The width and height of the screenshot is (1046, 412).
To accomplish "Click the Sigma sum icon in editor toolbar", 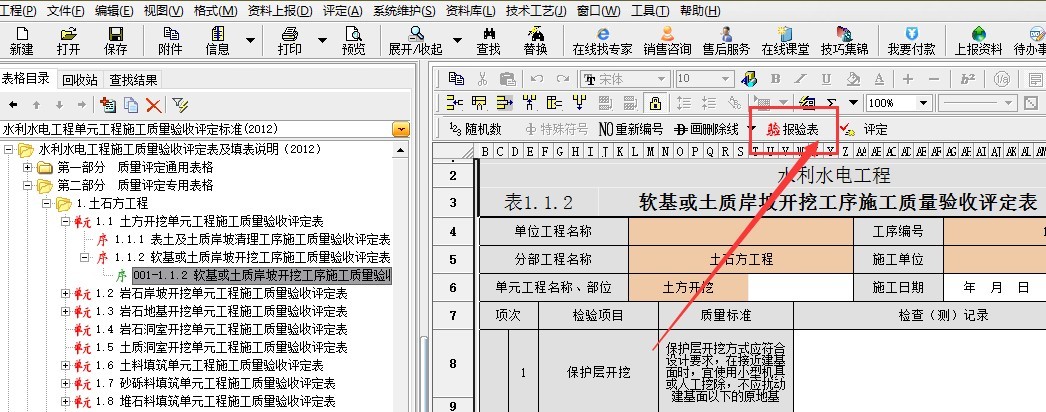I will click(832, 103).
